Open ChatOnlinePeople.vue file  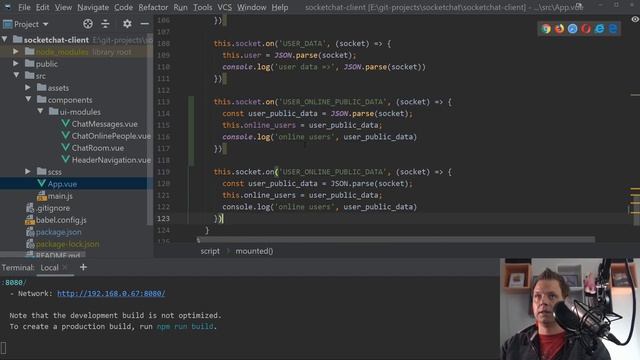(111, 136)
